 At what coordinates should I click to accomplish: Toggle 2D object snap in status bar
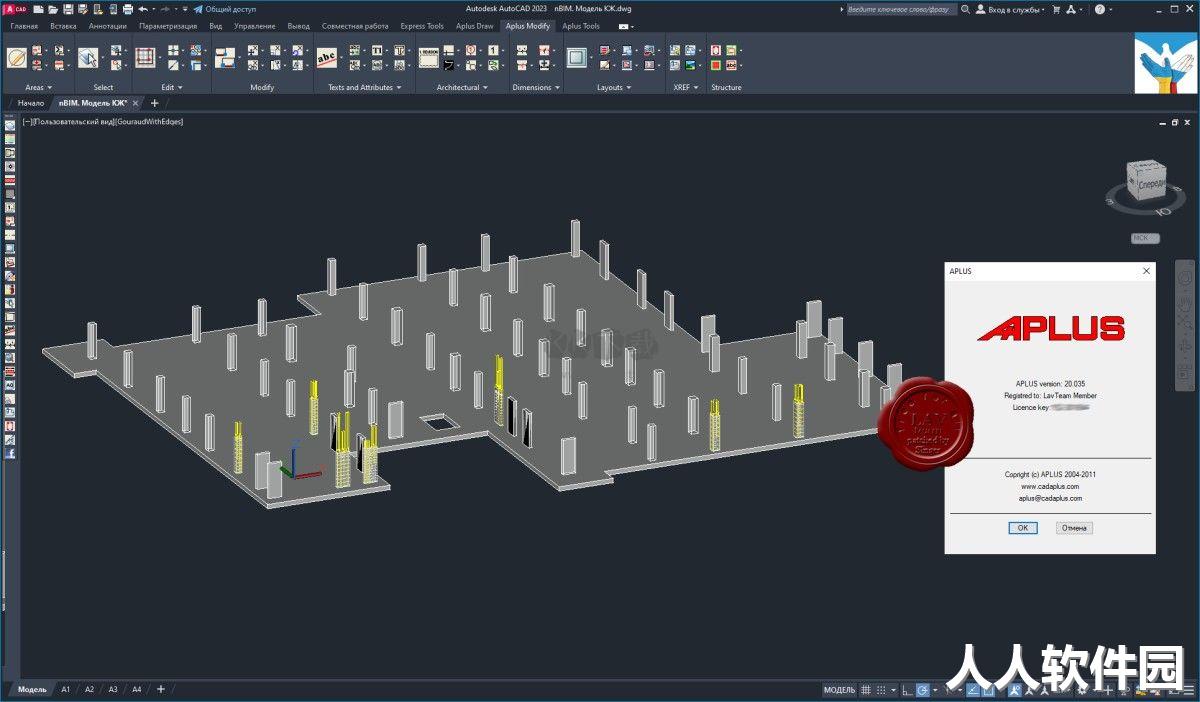(x=988, y=689)
